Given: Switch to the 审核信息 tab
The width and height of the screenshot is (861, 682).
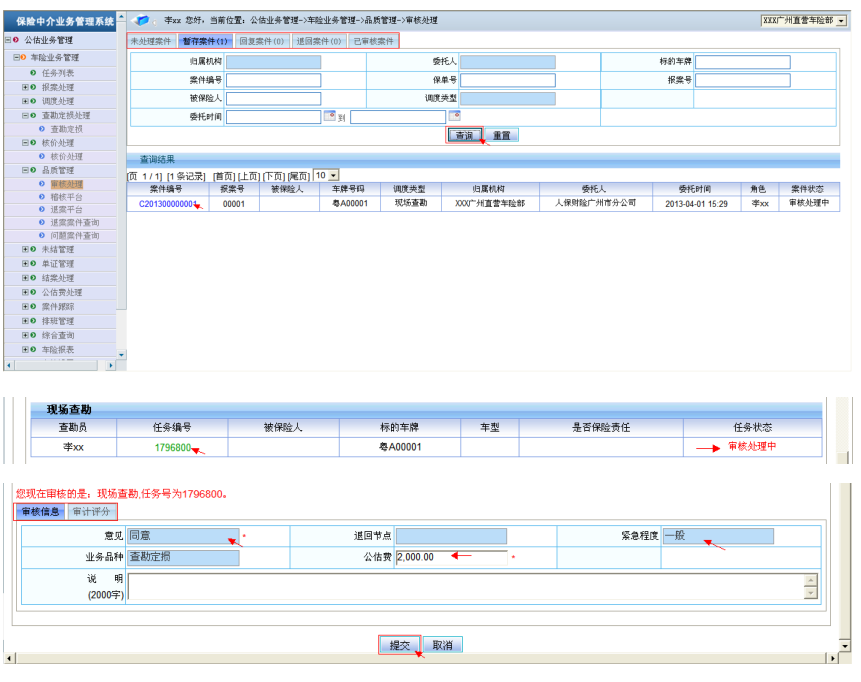Looking at the screenshot, I should pyautogui.click(x=41, y=512).
